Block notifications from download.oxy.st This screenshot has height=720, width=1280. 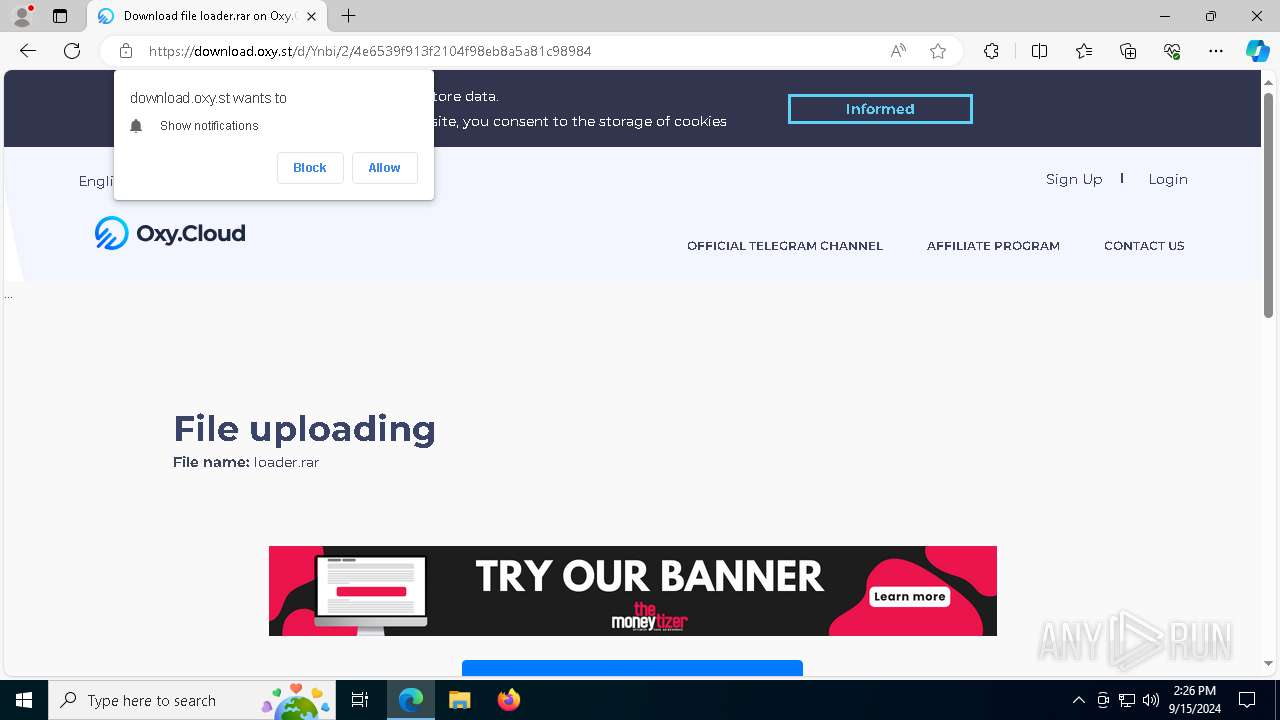[310, 168]
